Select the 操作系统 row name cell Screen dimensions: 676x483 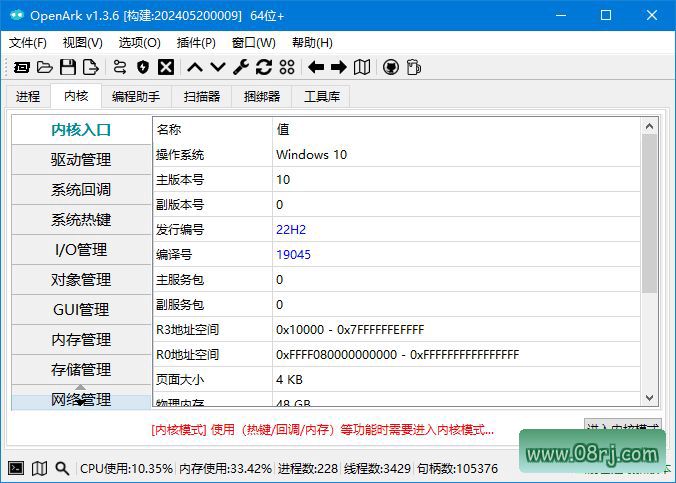click(x=213, y=154)
